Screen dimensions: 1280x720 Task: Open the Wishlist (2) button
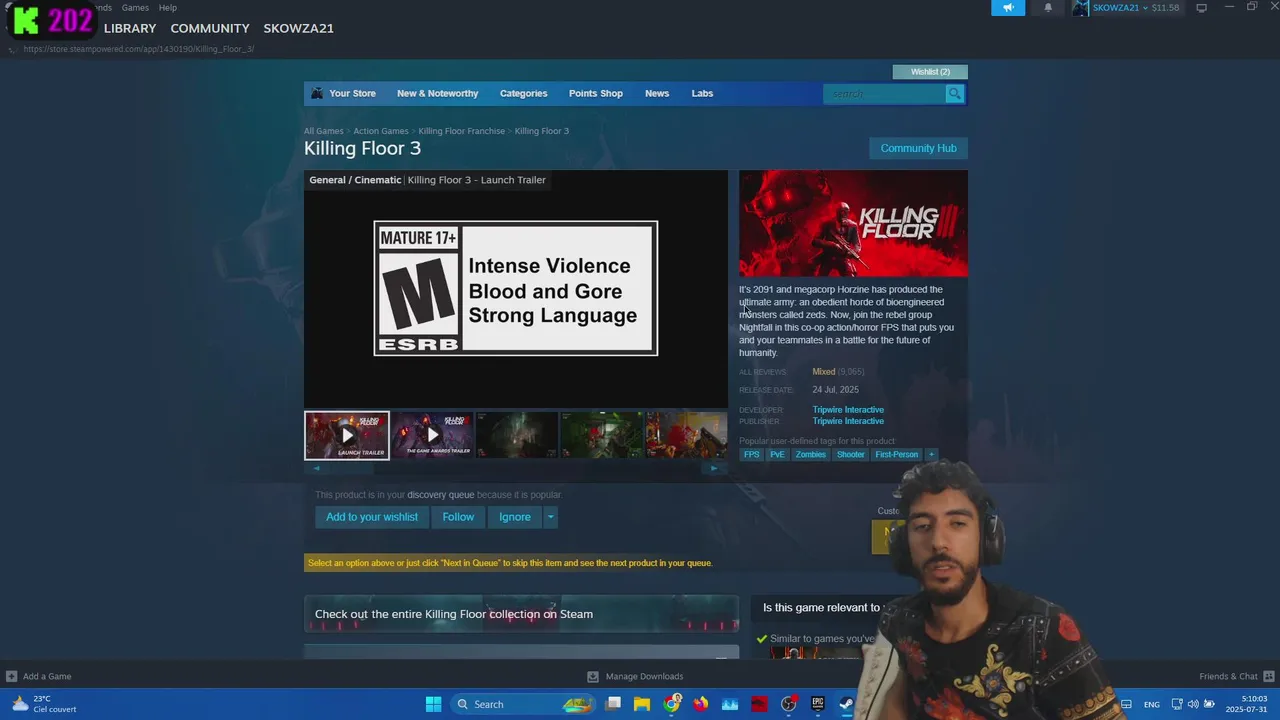[930, 72]
